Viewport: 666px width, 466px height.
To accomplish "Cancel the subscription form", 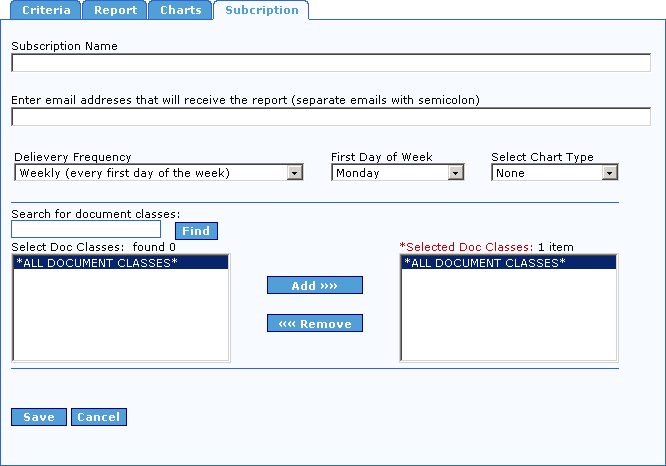I will 98,417.
